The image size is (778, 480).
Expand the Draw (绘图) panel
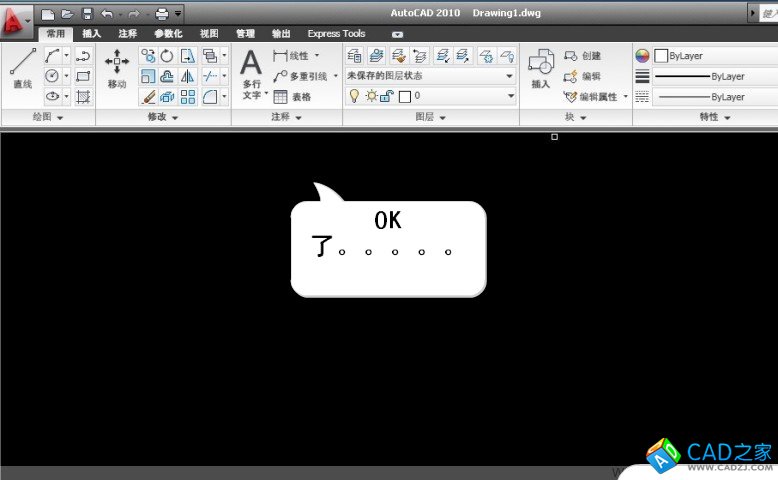pos(48,117)
